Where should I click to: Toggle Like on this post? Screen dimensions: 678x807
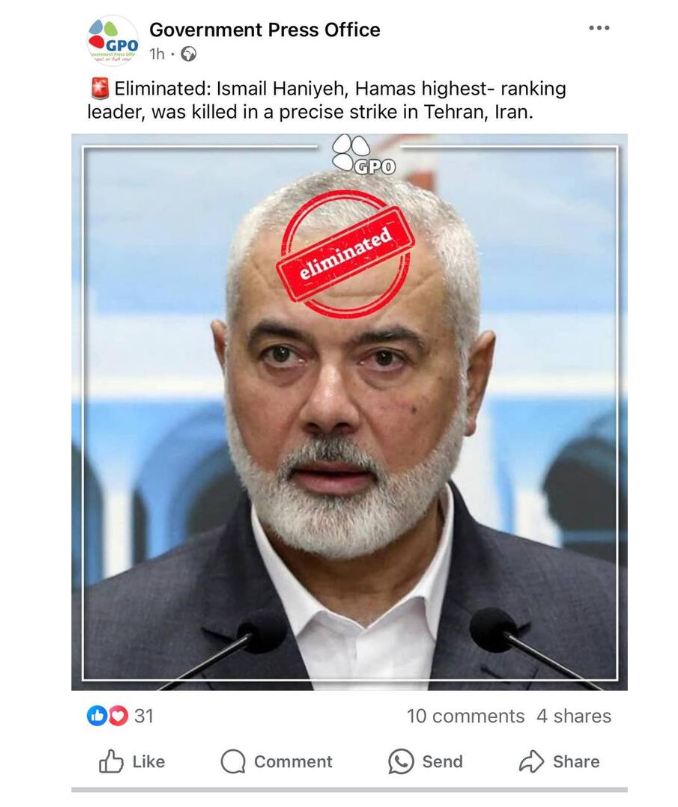[x=132, y=761]
